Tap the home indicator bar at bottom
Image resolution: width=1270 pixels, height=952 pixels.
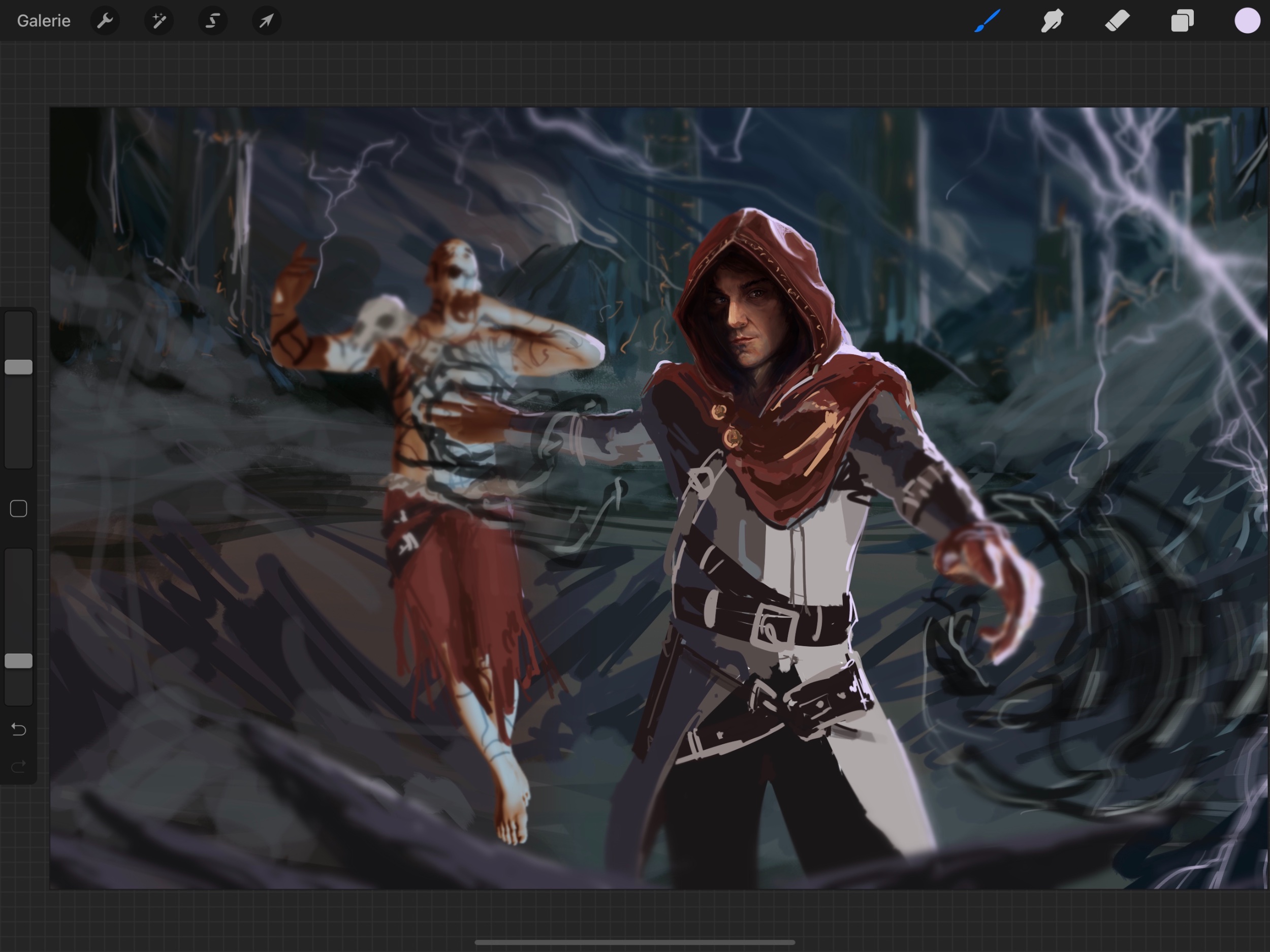pos(634,942)
